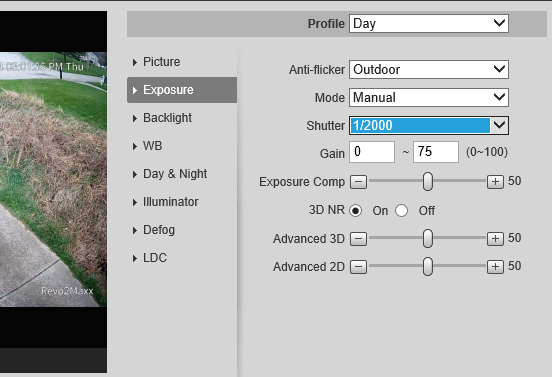Image resolution: width=552 pixels, height=377 pixels.
Task: Open the Profile dropdown showing Day
Action: click(x=429, y=24)
